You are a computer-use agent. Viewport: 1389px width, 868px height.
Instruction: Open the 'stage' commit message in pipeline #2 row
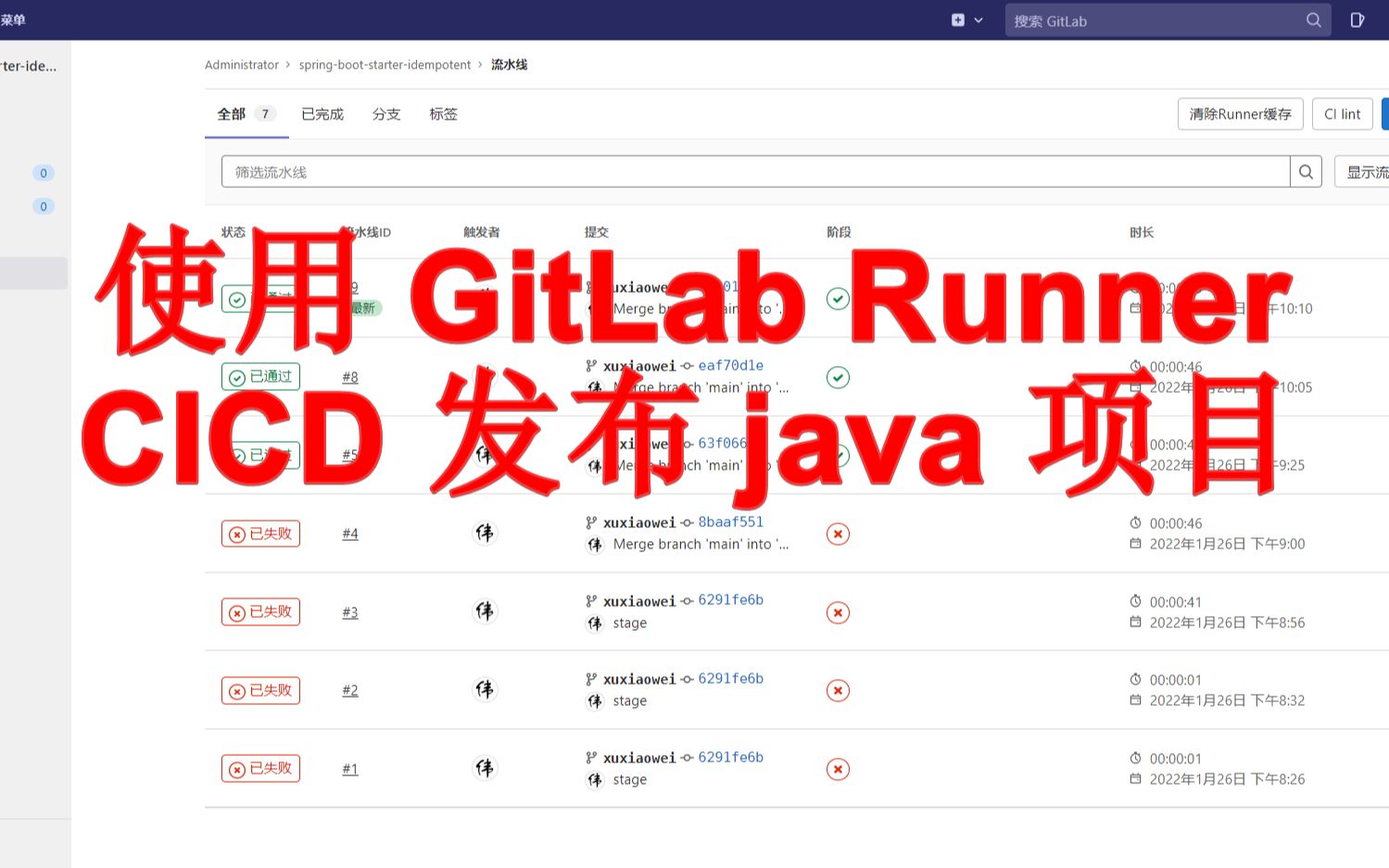[630, 701]
